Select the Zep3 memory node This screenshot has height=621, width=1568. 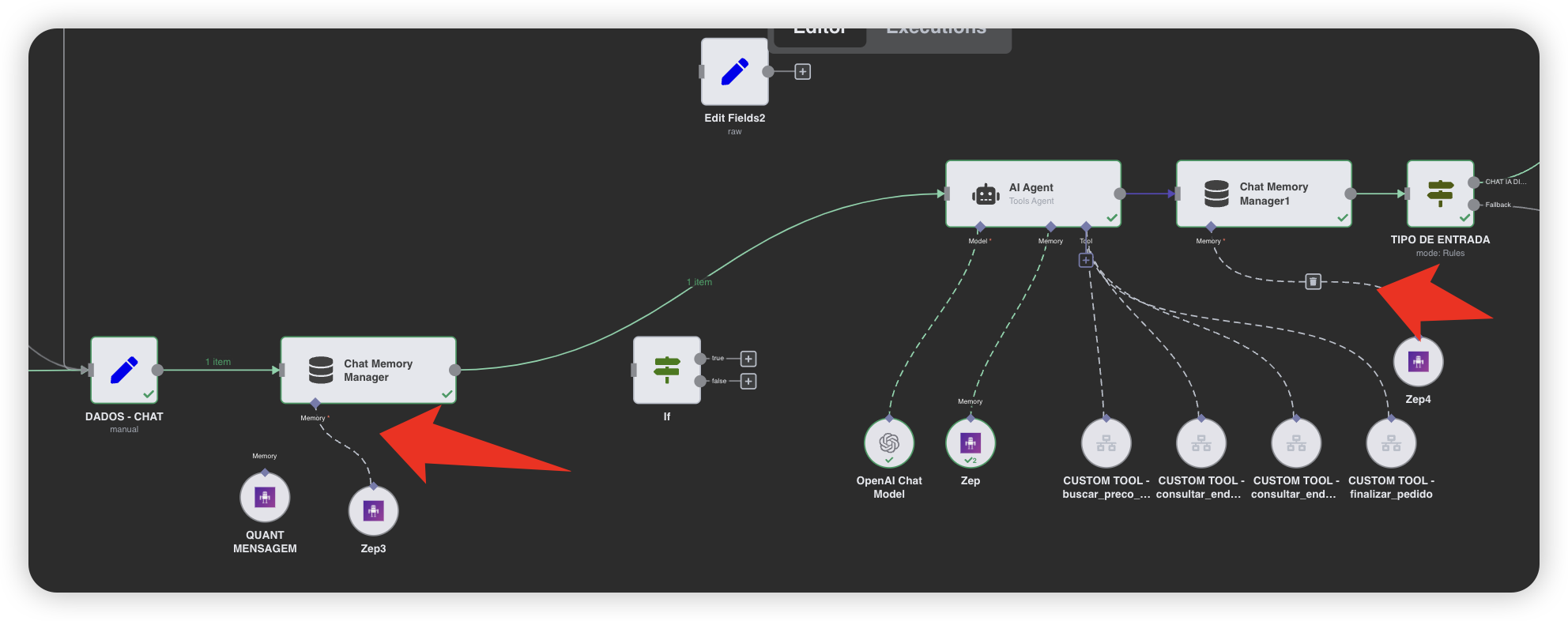click(373, 511)
